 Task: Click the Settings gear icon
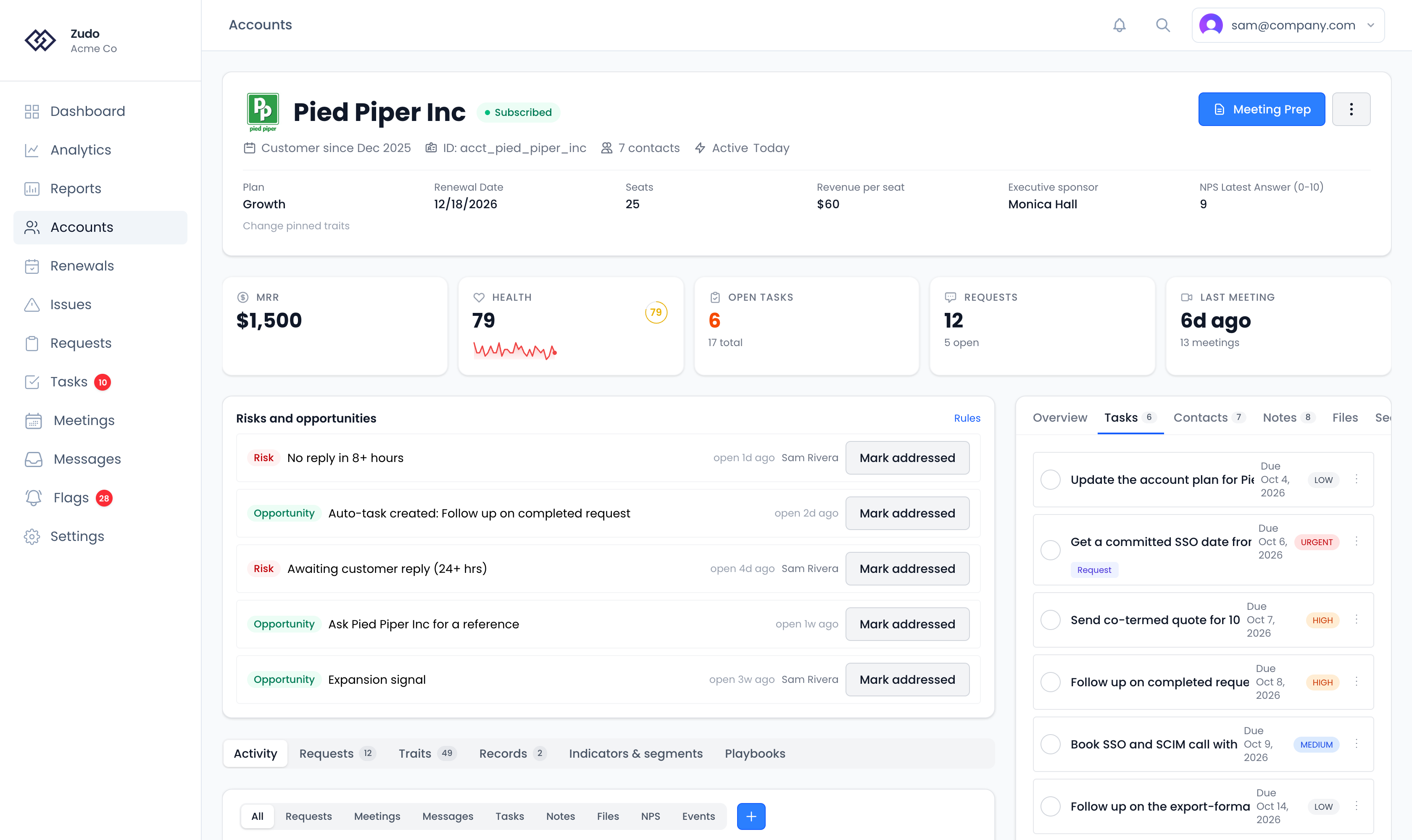coord(32,537)
